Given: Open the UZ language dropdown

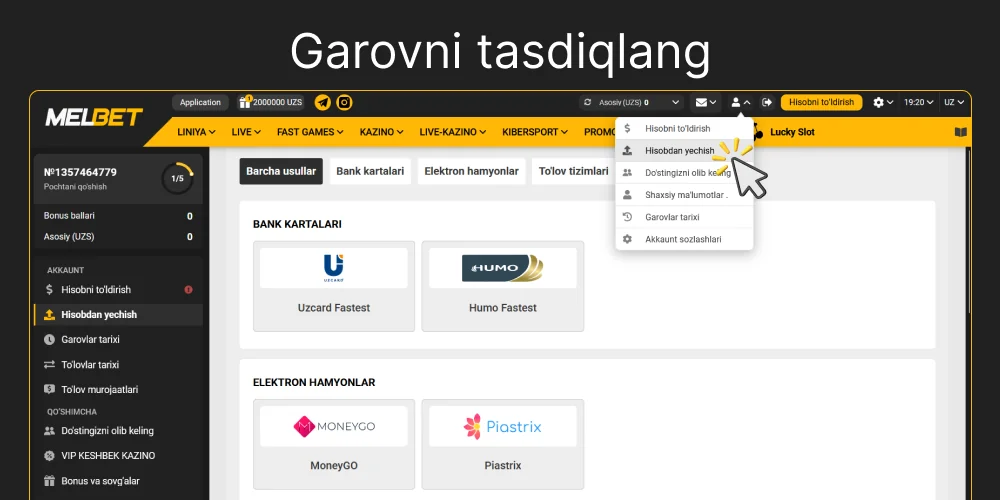Looking at the screenshot, I should coord(954,102).
